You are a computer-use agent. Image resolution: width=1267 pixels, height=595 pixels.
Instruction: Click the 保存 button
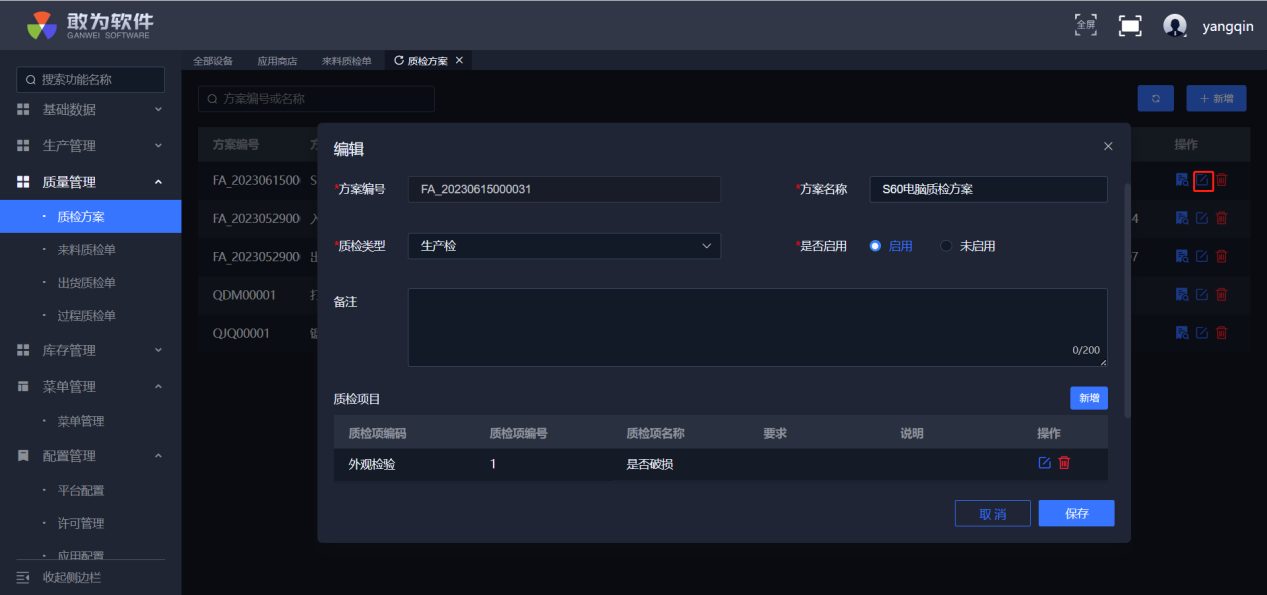coord(1076,514)
